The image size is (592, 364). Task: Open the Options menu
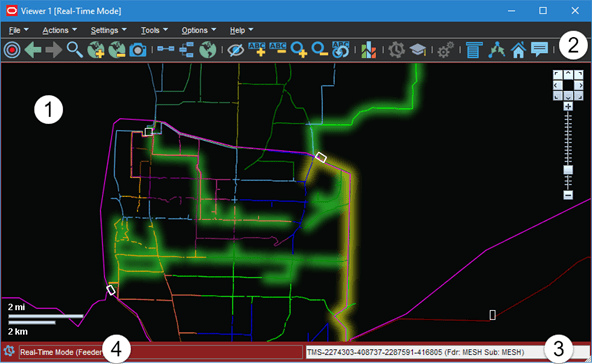click(x=199, y=30)
